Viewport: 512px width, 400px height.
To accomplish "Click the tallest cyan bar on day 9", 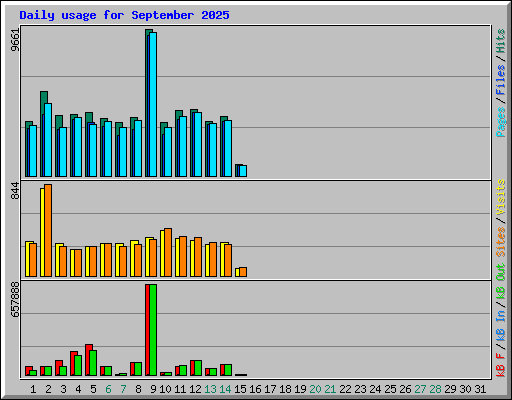I will [153, 104].
